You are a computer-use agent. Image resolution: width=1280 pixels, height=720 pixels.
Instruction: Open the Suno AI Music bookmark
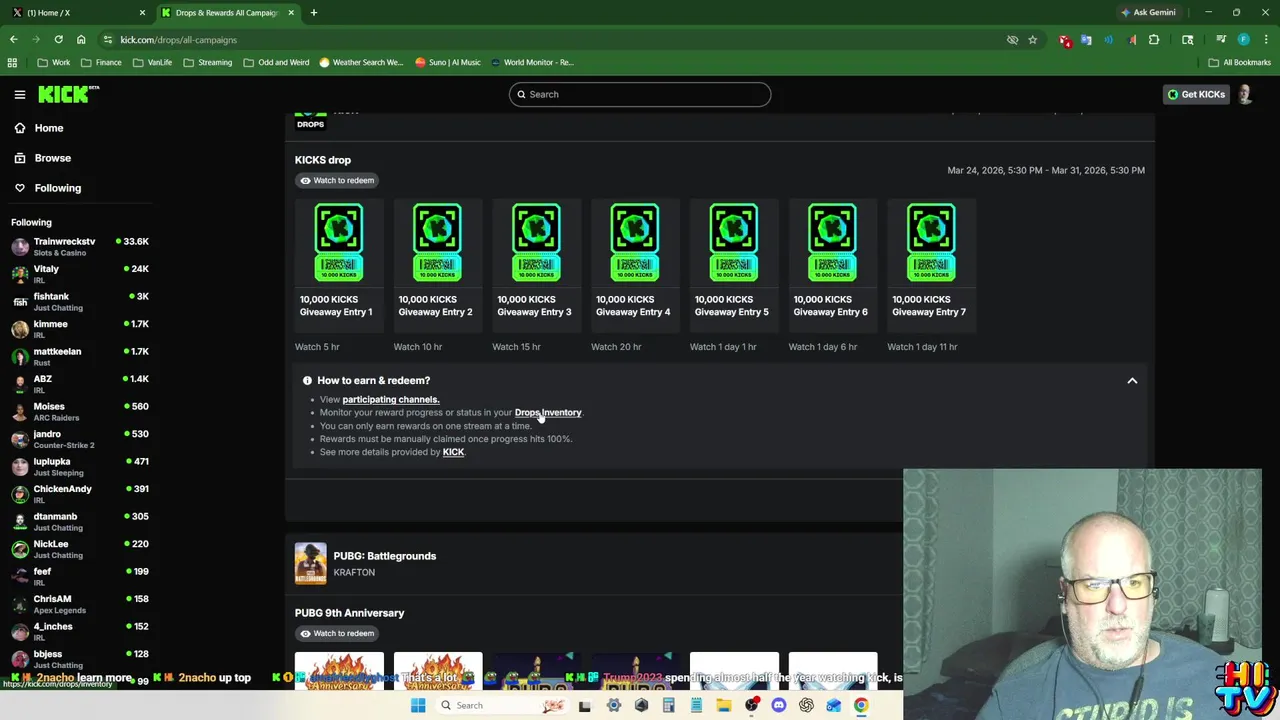(x=448, y=62)
